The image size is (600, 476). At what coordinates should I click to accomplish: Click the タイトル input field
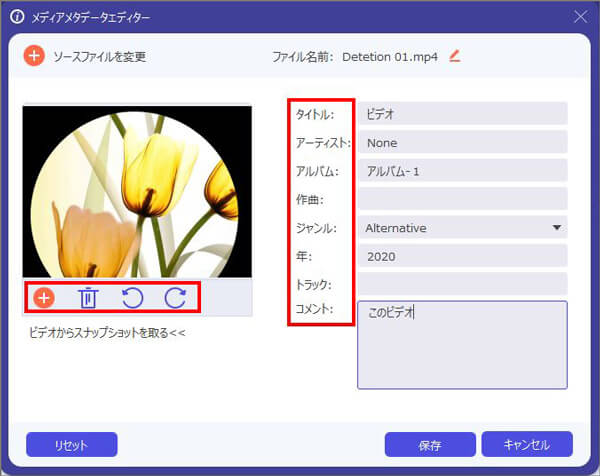pyautogui.click(x=462, y=114)
